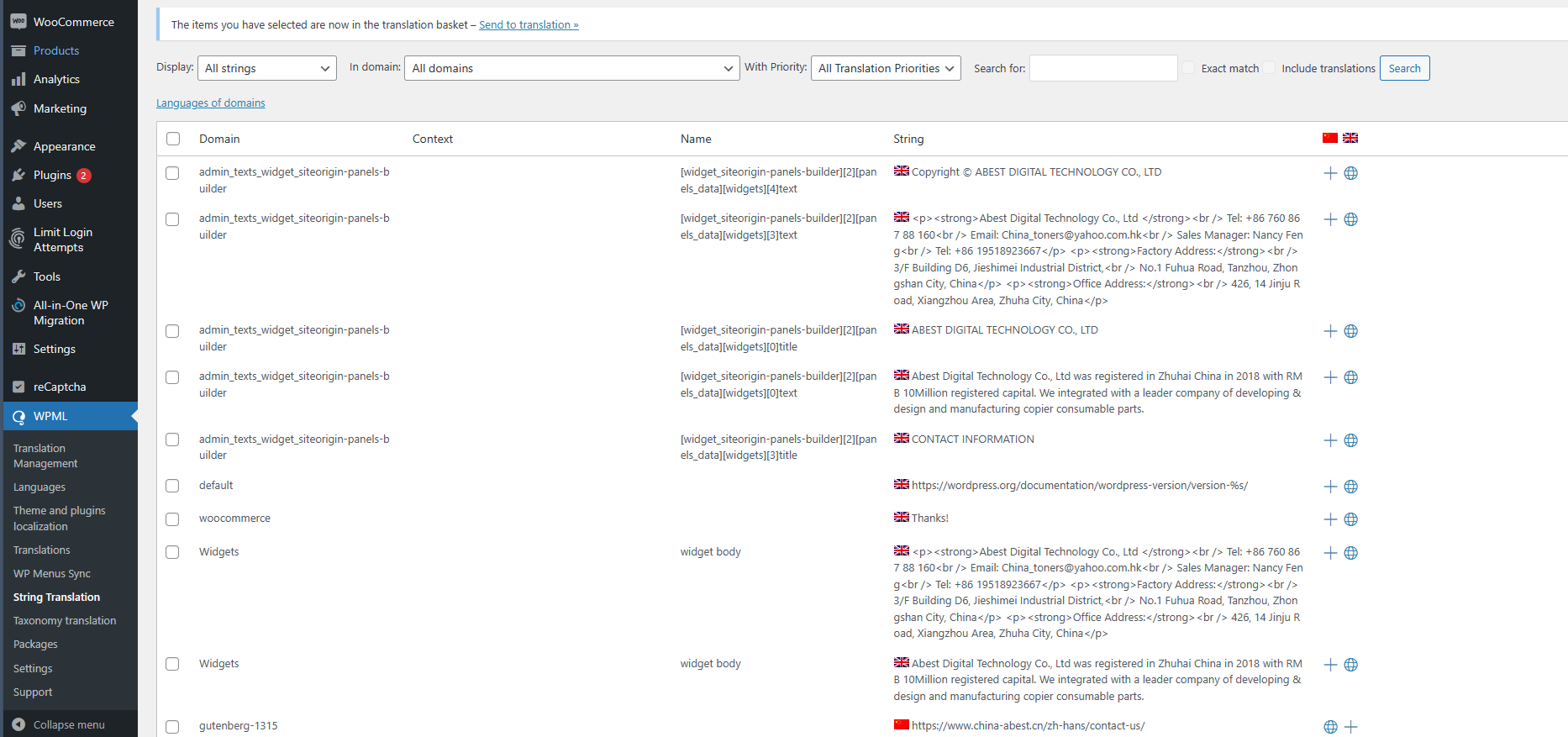Click globe icon in Widgets registered in Zhuhai row

[1351, 665]
